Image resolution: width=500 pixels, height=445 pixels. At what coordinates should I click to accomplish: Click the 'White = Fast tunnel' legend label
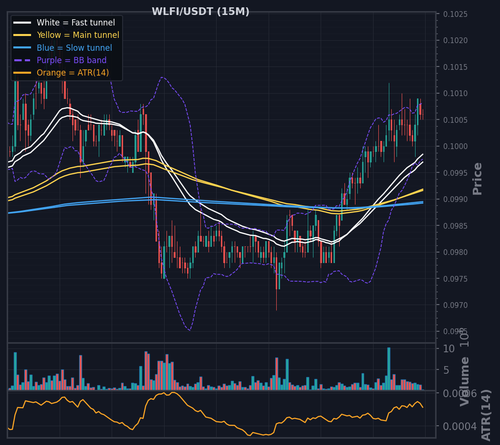(76, 22)
